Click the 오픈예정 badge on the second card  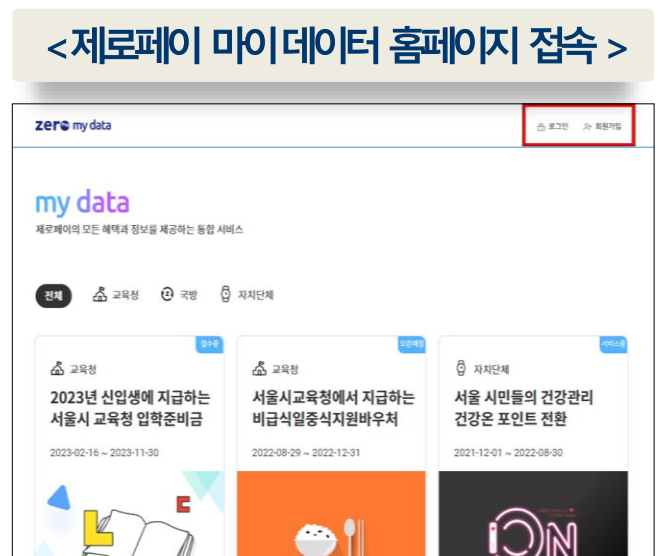412,344
